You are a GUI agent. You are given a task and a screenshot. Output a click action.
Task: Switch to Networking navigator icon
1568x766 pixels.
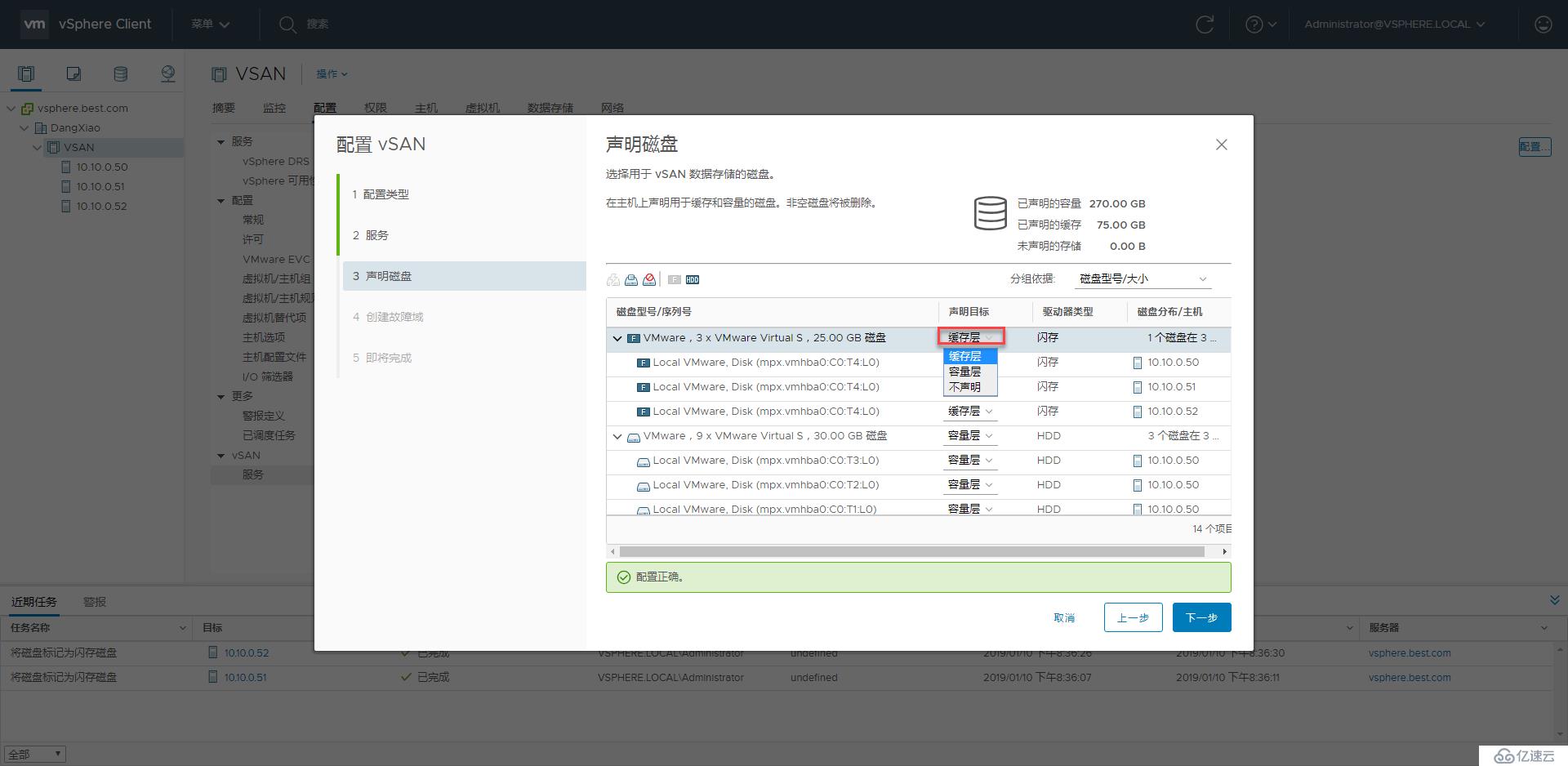pyautogui.click(x=167, y=74)
